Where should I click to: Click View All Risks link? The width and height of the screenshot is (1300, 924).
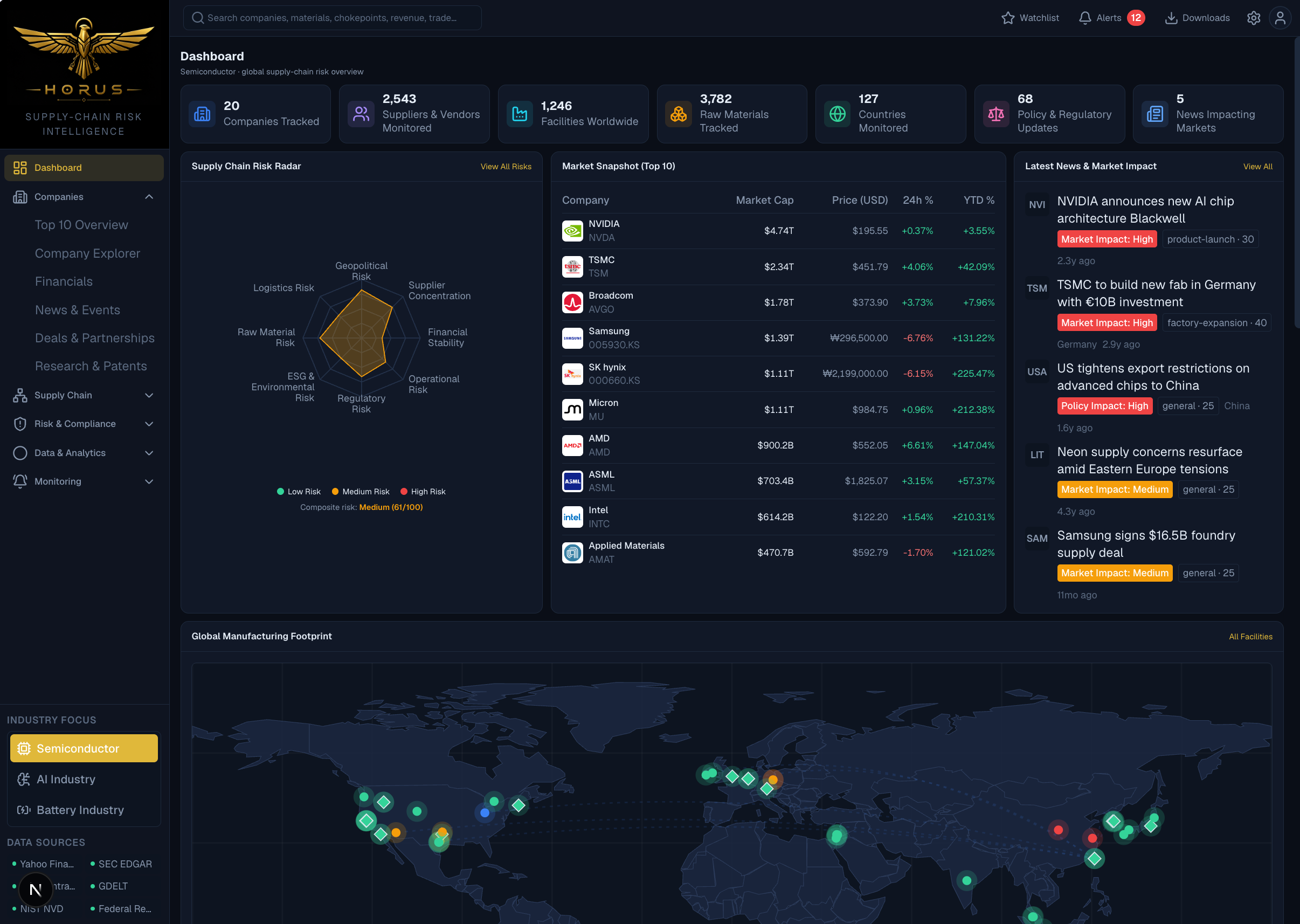[x=506, y=167]
